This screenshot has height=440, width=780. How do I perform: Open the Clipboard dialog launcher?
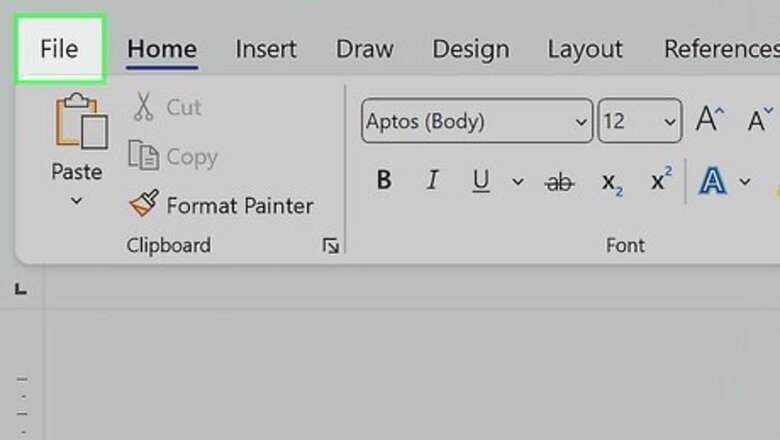pos(331,246)
